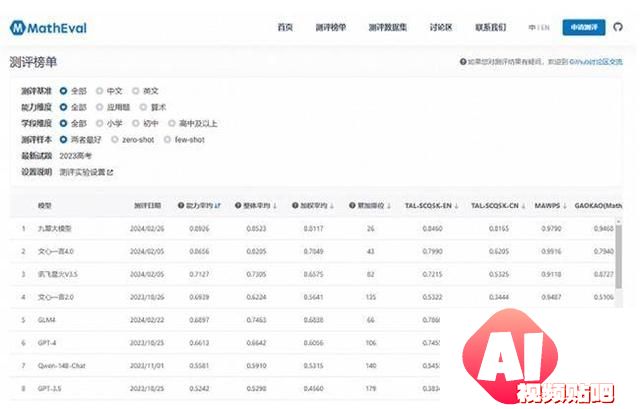Click sort arrow on 整体平均 column
This screenshot has height=409, width=640.
(275, 206)
